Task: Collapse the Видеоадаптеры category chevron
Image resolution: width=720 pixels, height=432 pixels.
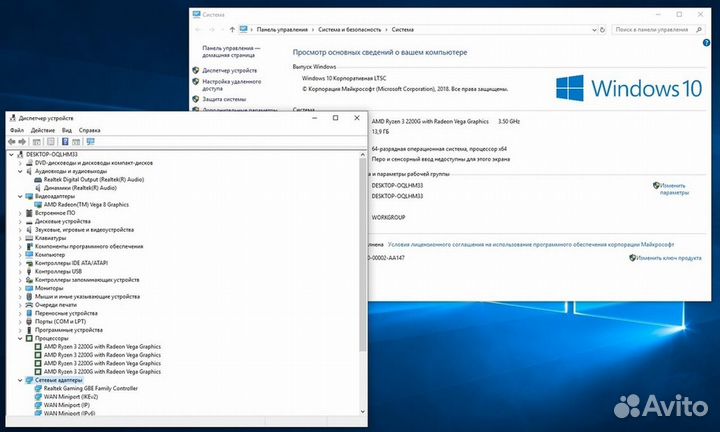Action: 20,196
